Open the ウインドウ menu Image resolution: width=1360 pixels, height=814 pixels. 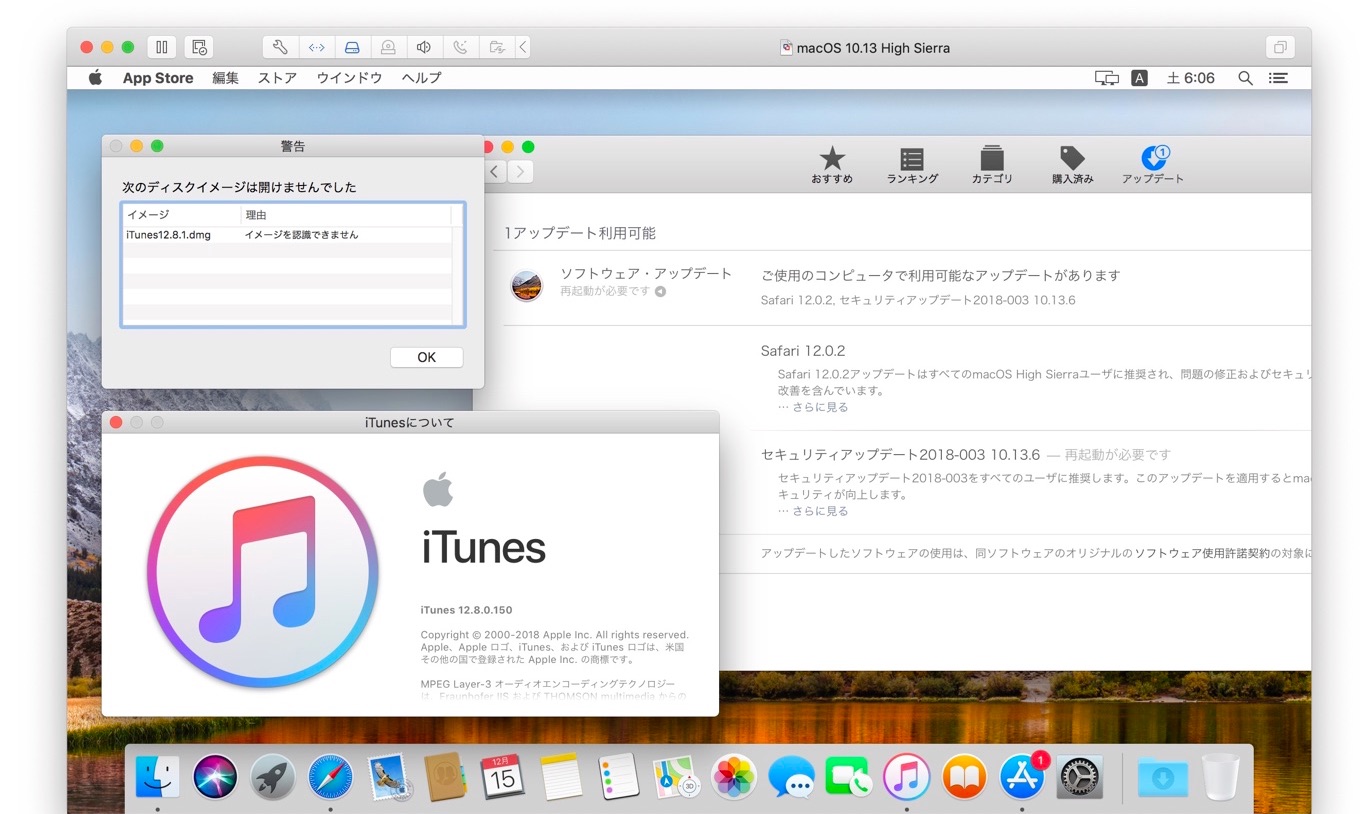tap(349, 78)
